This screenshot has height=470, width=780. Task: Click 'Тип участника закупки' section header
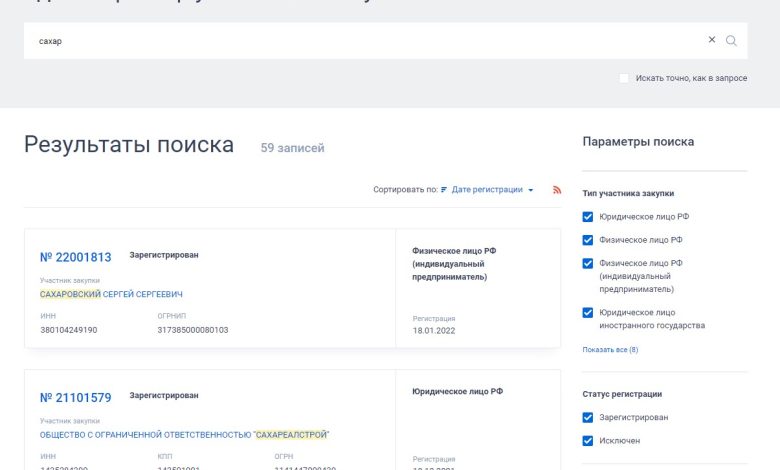pos(628,193)
